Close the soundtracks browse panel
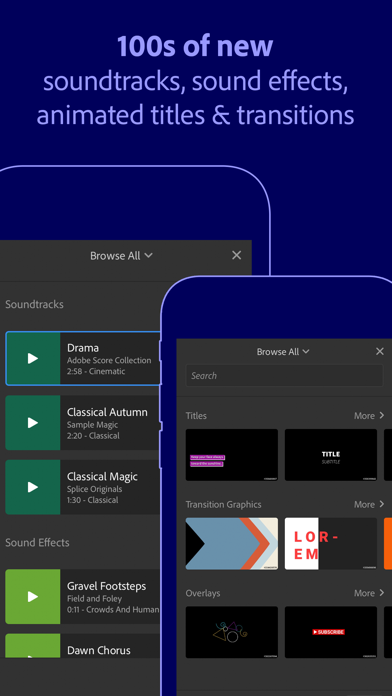This screenshot has height=696, width=392. [x=237, y=255]
